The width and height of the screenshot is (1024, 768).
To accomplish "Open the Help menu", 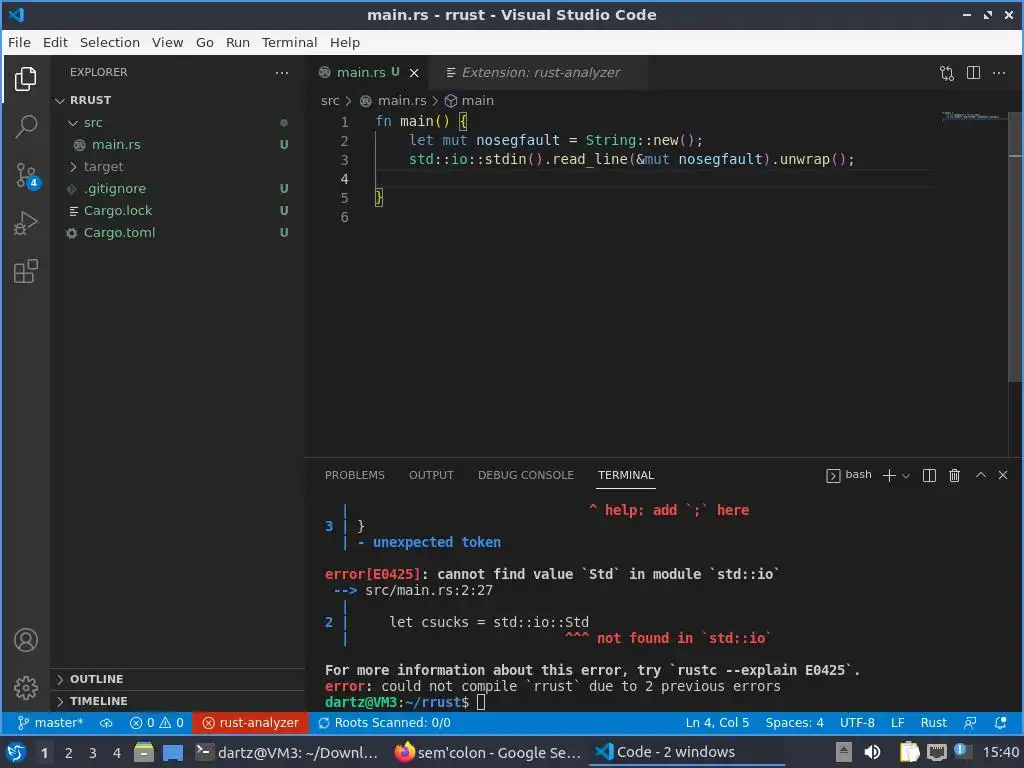I will (345, 42).
